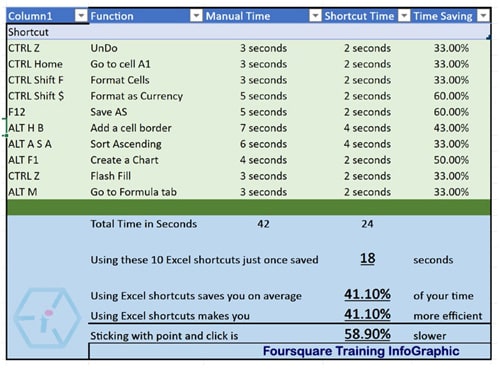This screenshot has width=500, height=369.
Task: Expand the Manual Time filter dropdown
Action: (x=315, y=16)
